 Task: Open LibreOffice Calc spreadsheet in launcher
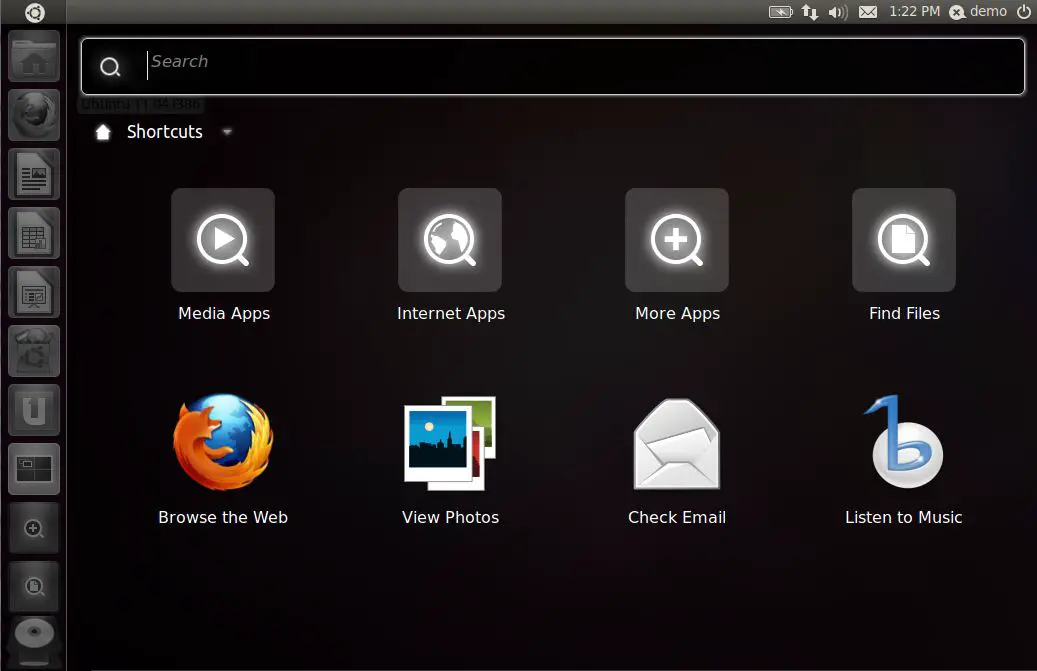[x=34, y=234]
